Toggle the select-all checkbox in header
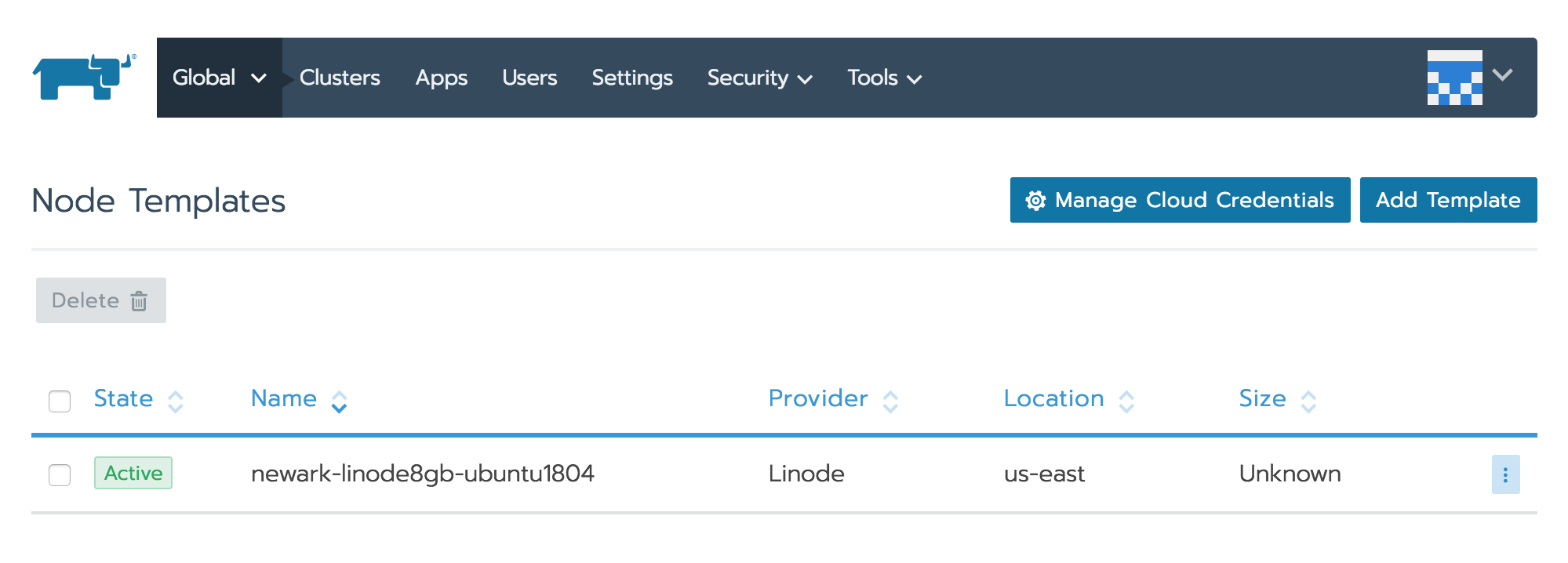The image size is (1568, 563). pos(60,401)
